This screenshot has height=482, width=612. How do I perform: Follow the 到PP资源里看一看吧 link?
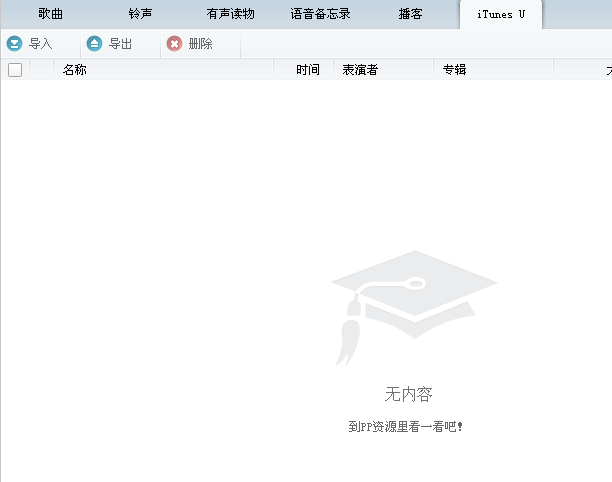pos(405,427)
